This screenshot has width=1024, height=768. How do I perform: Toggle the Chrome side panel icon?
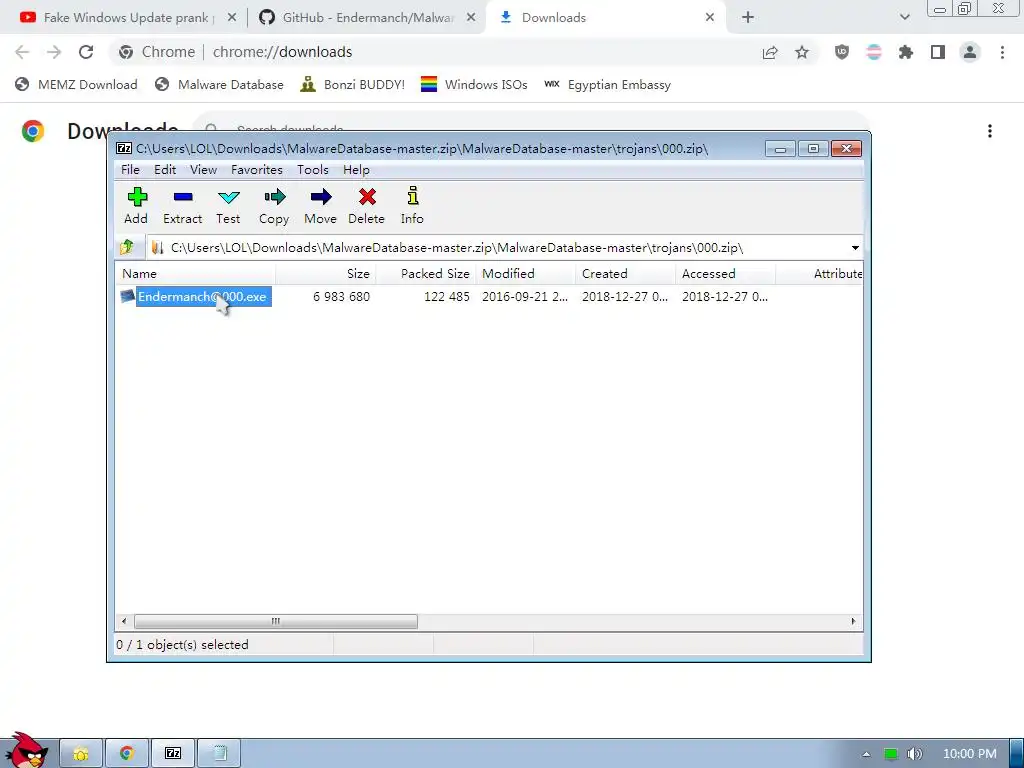click(938, 52)
